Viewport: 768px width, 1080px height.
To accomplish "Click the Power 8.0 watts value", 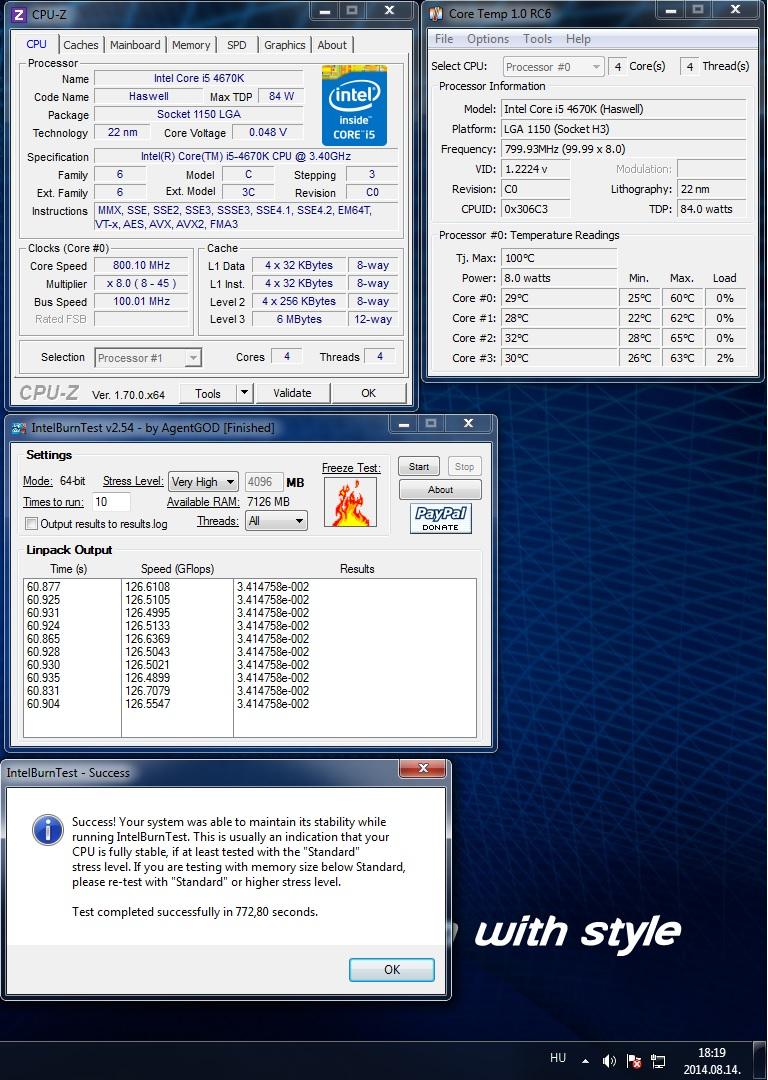I will click(x=559, y=278).
